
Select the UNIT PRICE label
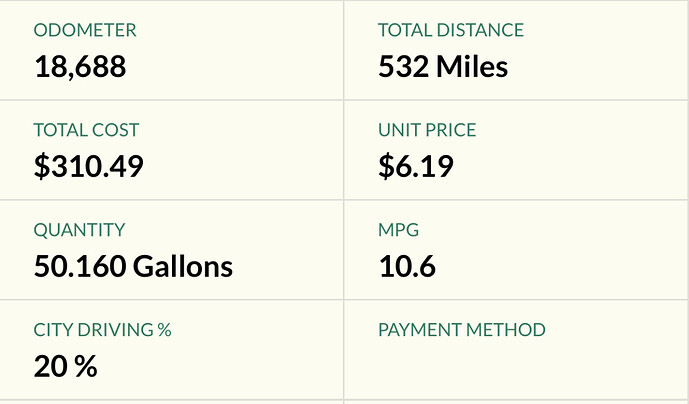click(x=427, y=130)
